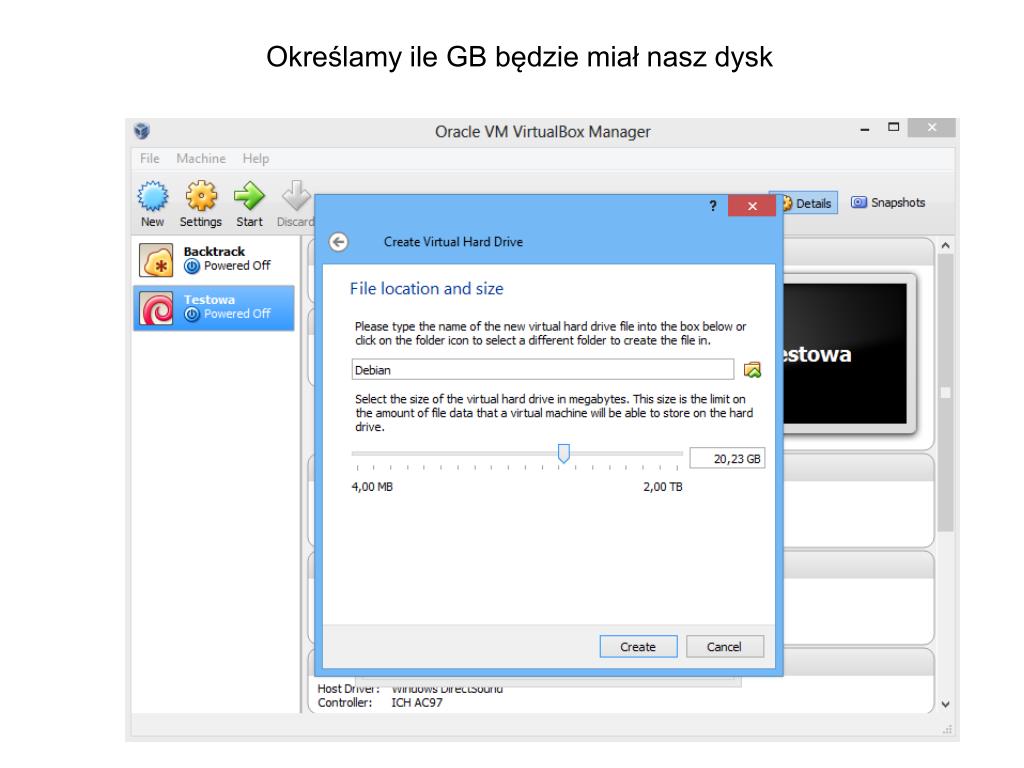
Task: Open the File menu
Action: 150,159
